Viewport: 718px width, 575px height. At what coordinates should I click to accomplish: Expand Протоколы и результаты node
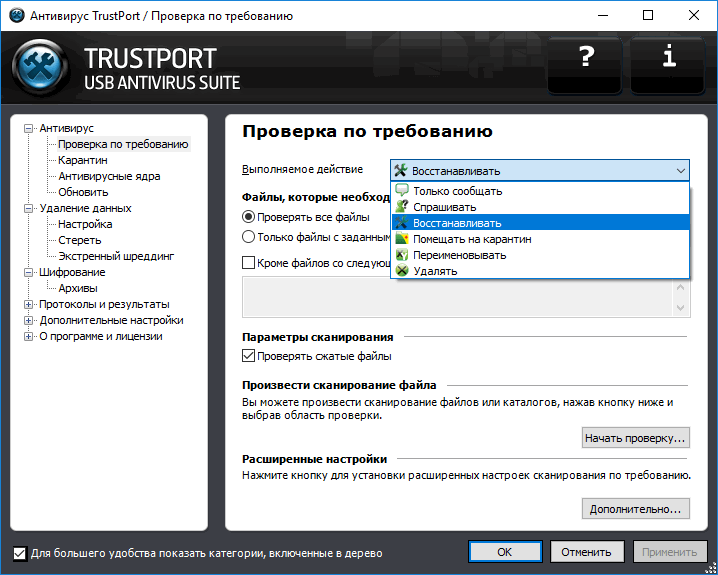(x=28, y=304)
